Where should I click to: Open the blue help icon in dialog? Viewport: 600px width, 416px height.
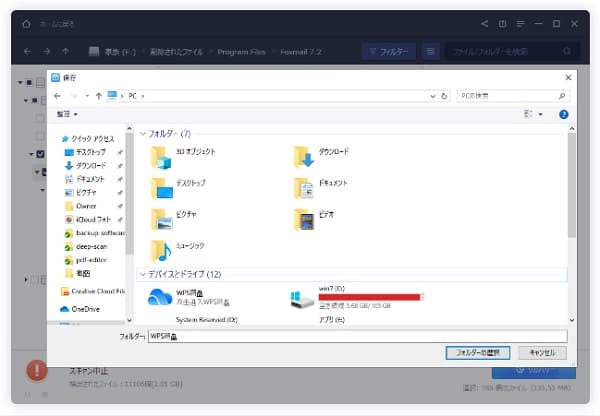tap(563, 114)
